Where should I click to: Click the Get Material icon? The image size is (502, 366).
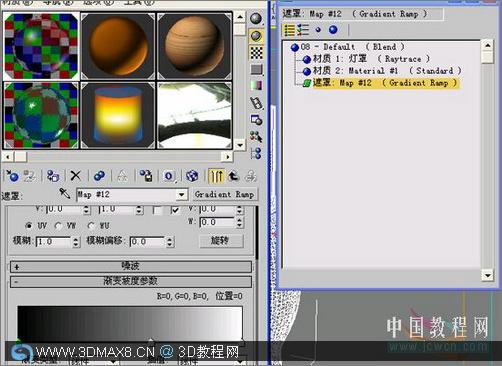pos(12,176)
